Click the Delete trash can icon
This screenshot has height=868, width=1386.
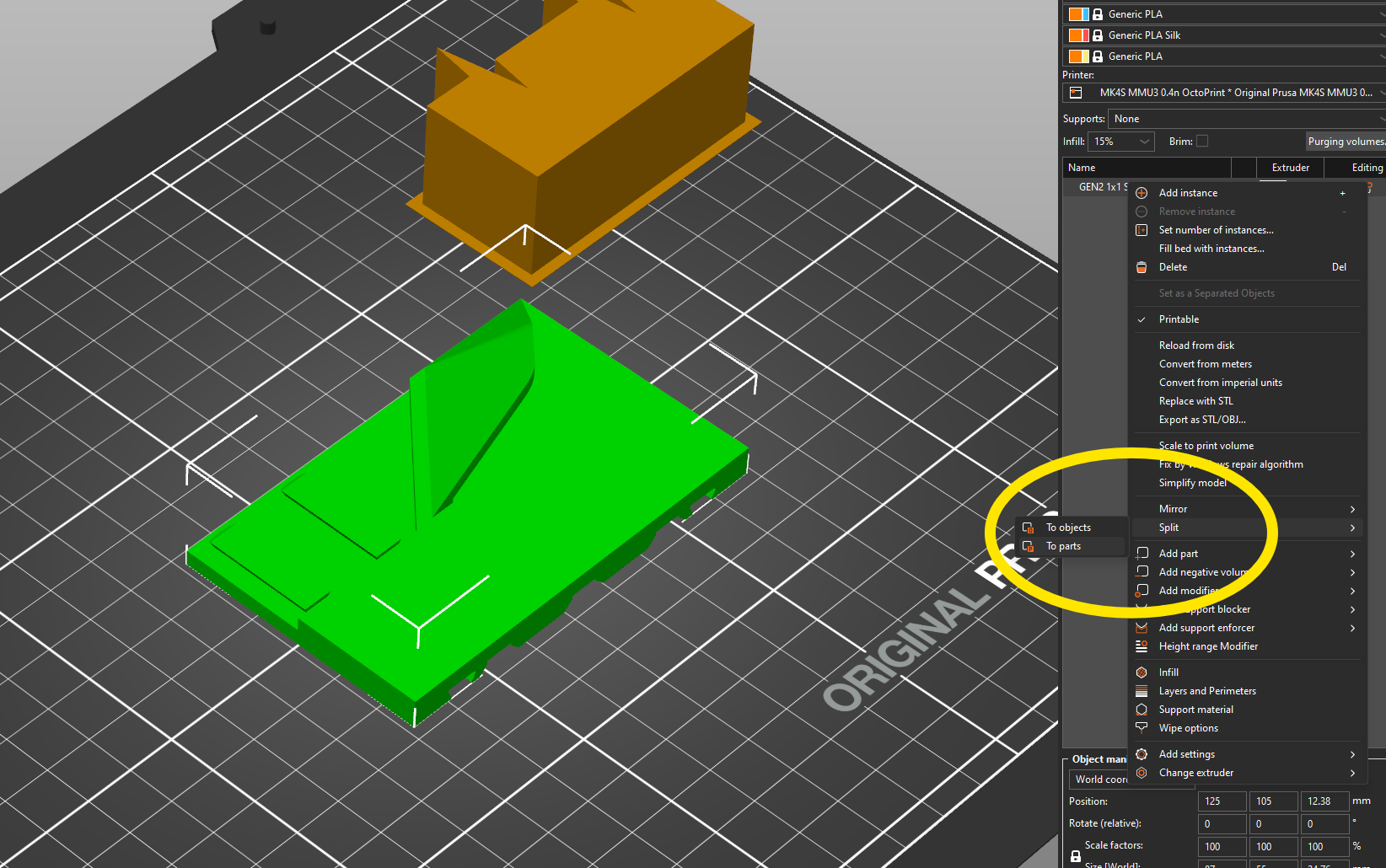tap(1142, 267)
